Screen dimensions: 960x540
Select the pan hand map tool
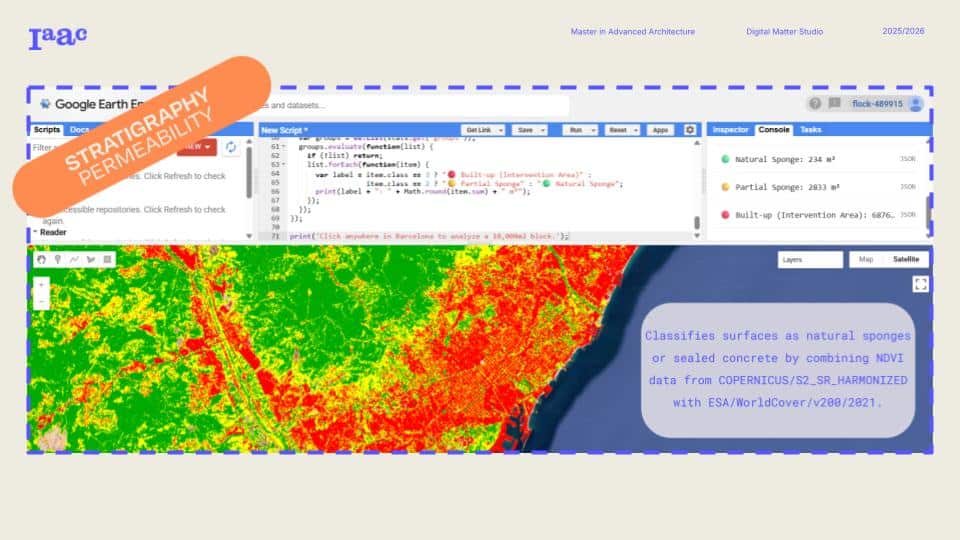tap(41, 259)
